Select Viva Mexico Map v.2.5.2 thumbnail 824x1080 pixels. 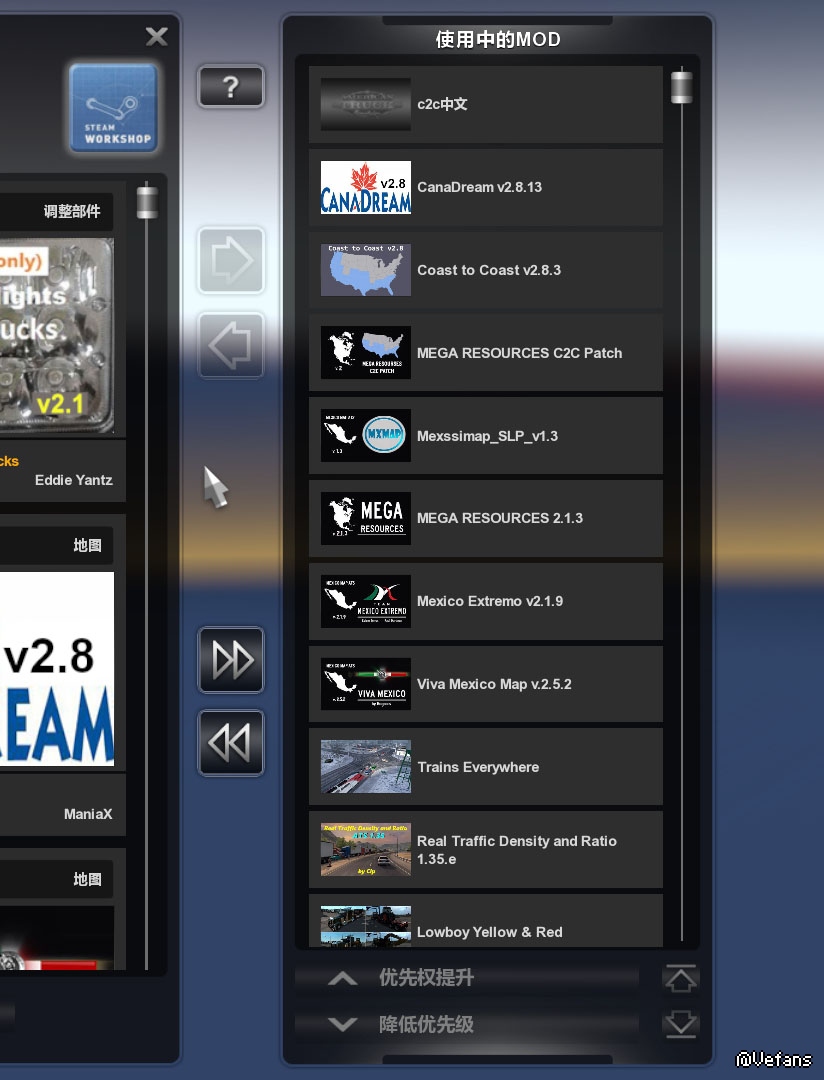pyautogui.click(x=366, y=684)
